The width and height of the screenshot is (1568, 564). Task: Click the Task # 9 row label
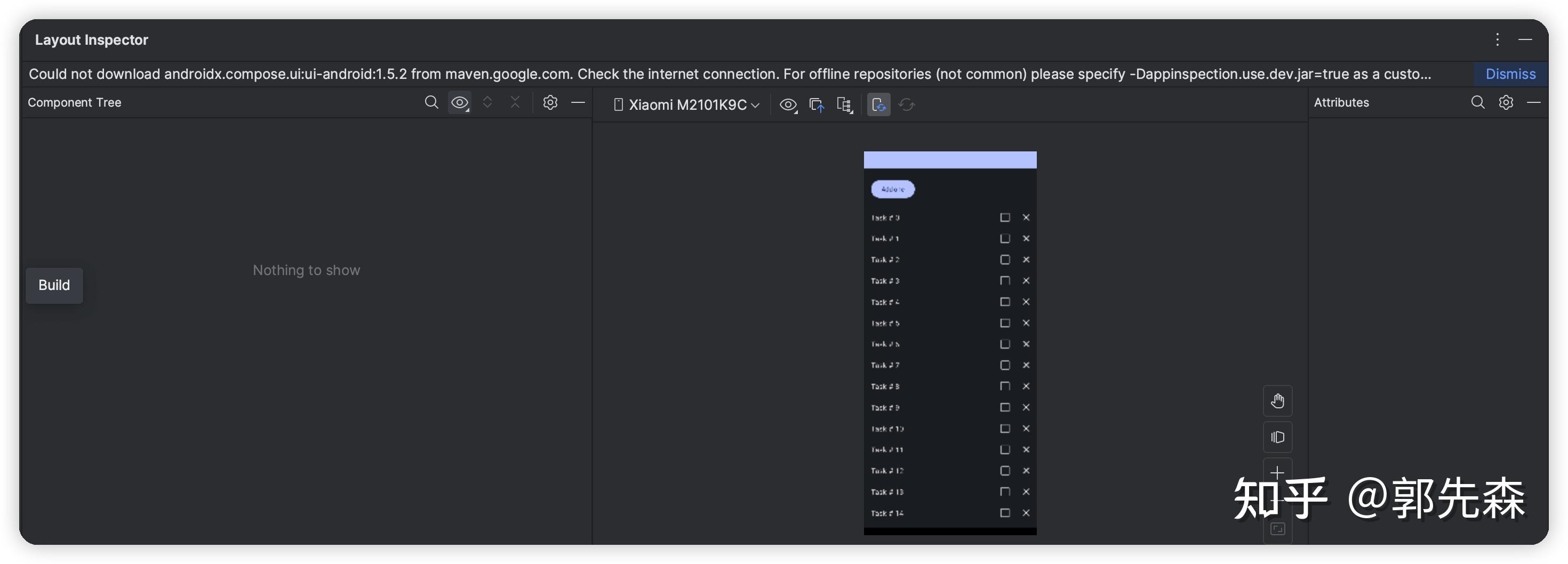(884, 408)
